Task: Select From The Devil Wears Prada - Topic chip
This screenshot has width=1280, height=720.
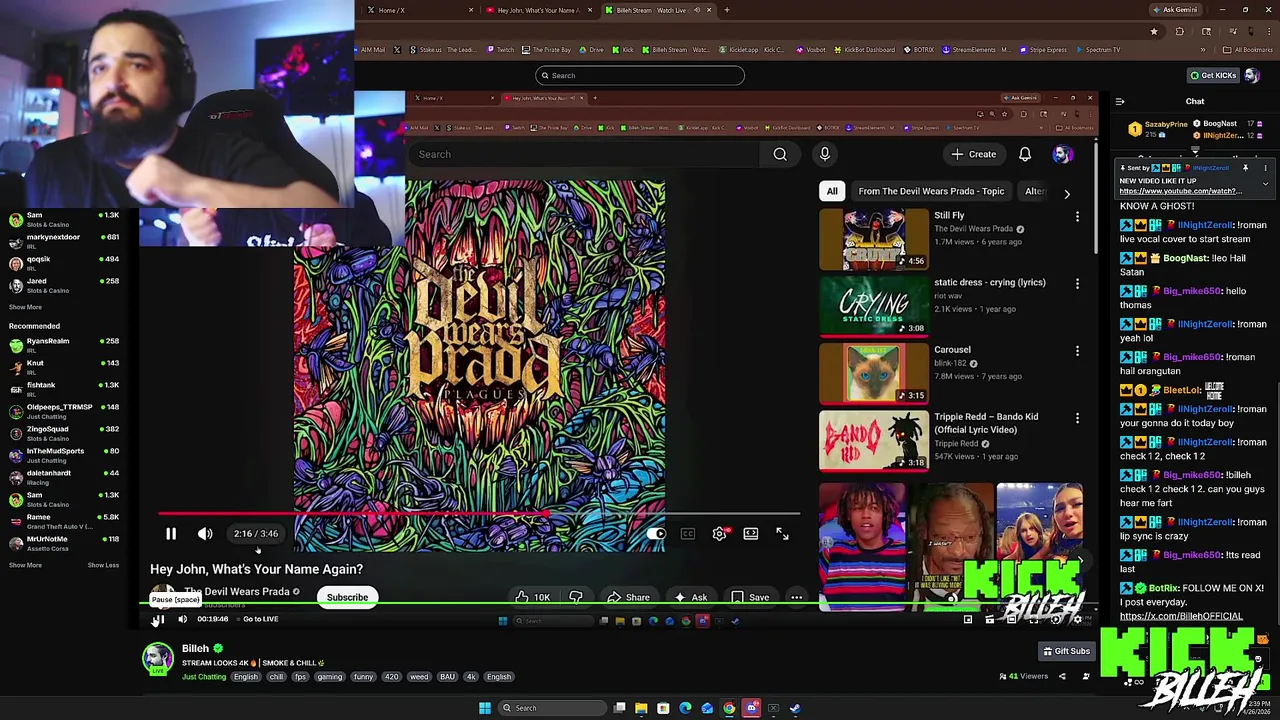Action: pos(931,191)
